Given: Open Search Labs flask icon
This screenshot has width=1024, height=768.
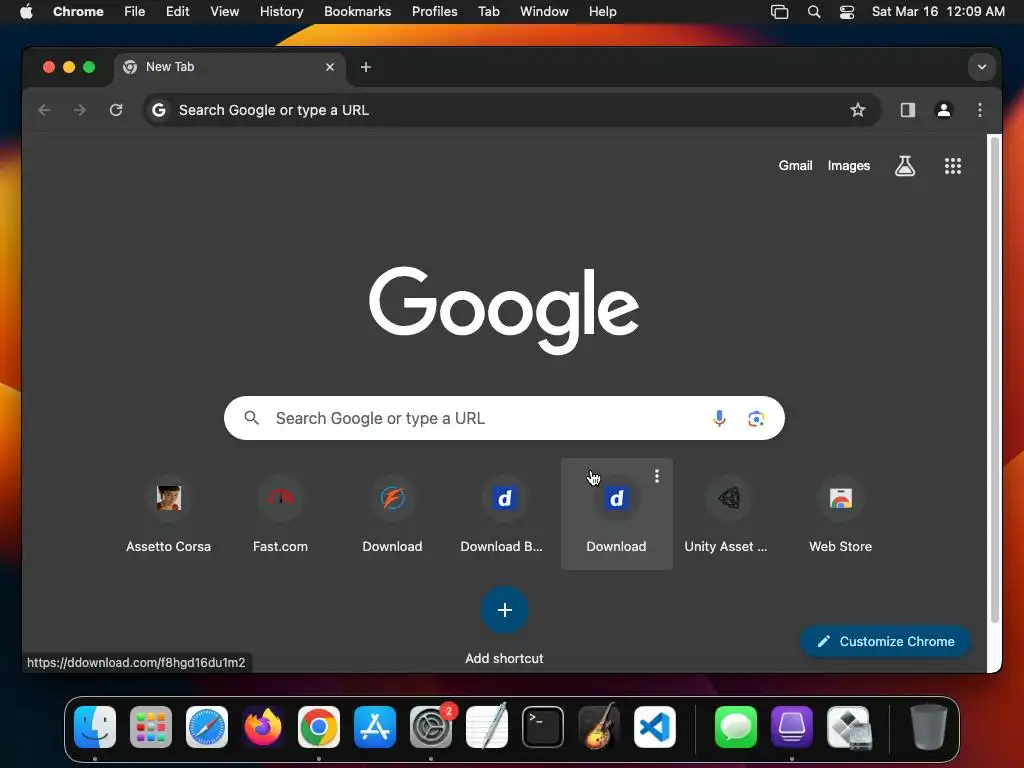Looking at the screenshot, I should click(904, 166).
